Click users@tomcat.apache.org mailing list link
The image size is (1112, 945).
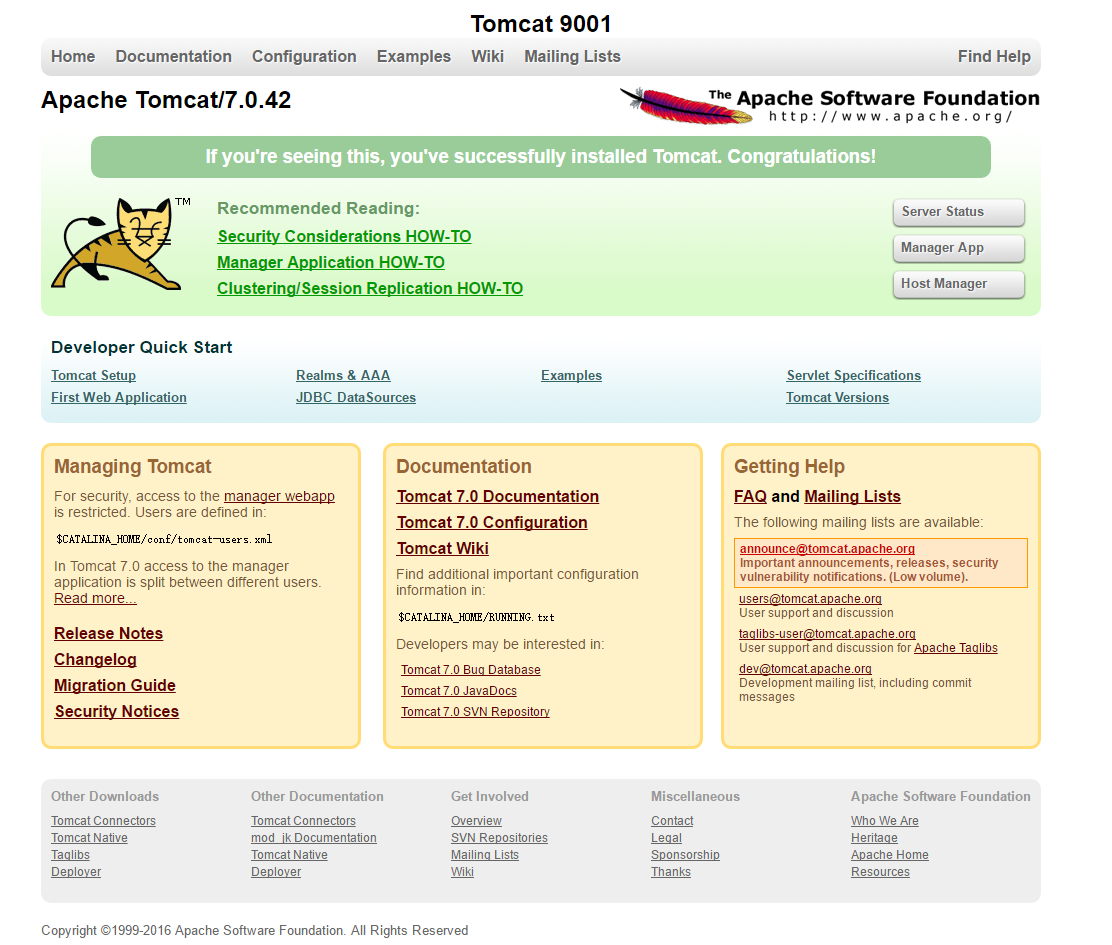pos(811,599)
